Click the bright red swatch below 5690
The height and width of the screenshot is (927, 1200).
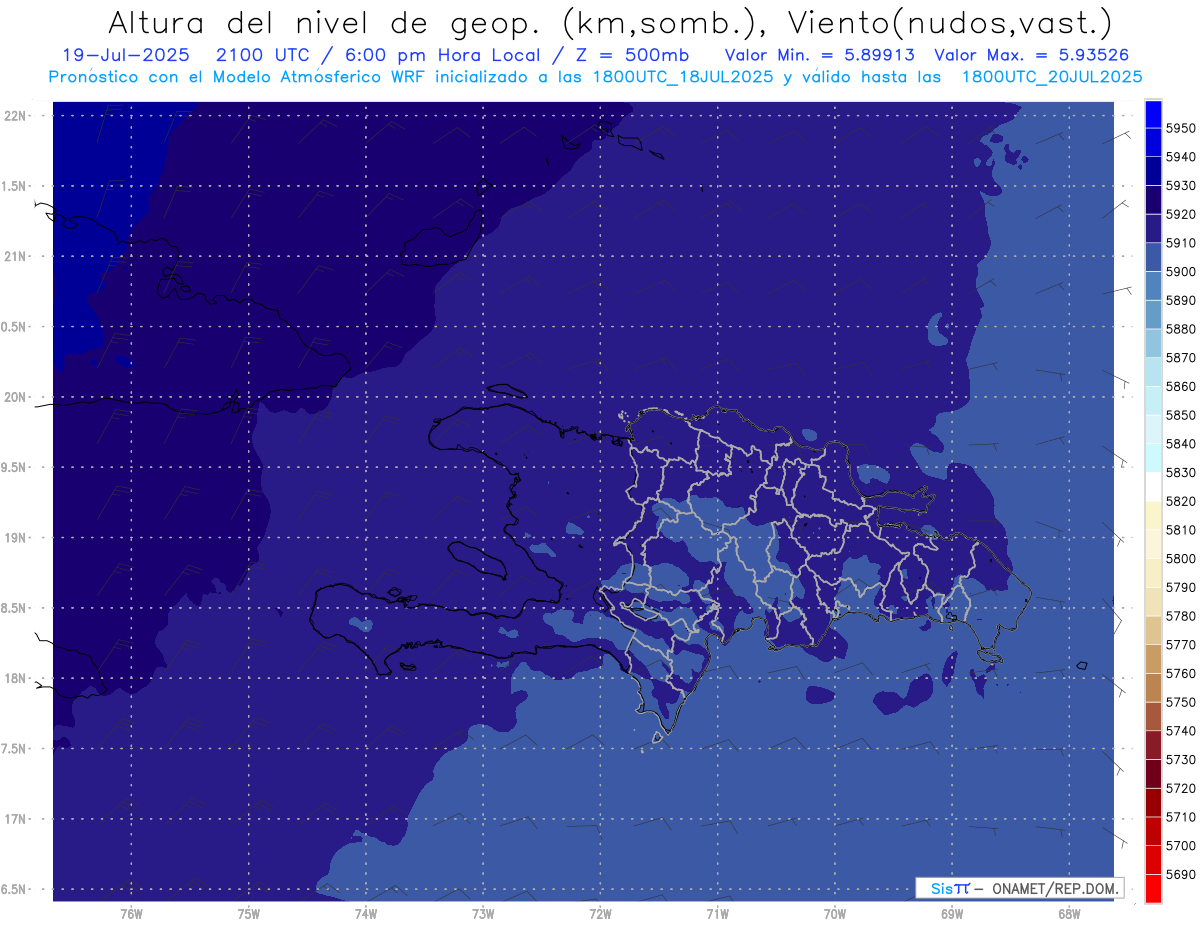pos(1153,888)
